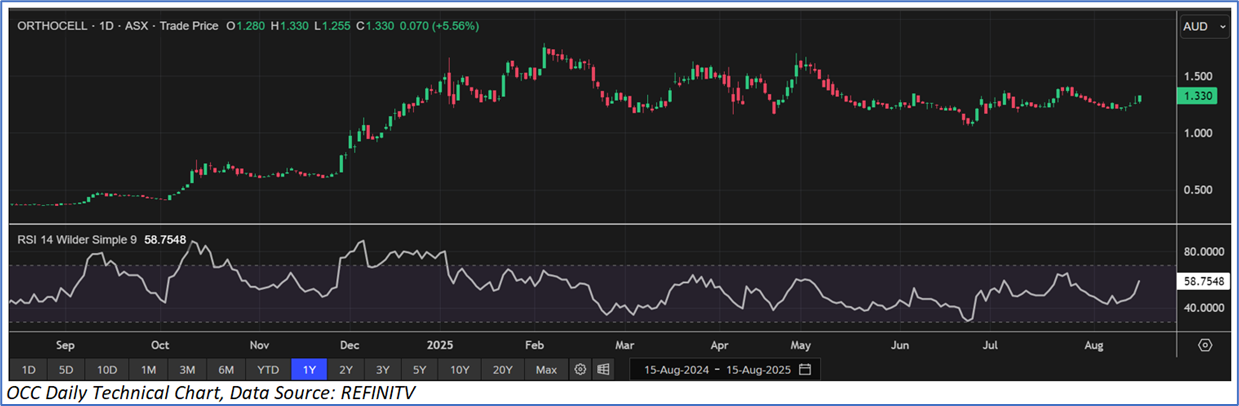Open the period settings gear icon

click(x=580, y=370)
